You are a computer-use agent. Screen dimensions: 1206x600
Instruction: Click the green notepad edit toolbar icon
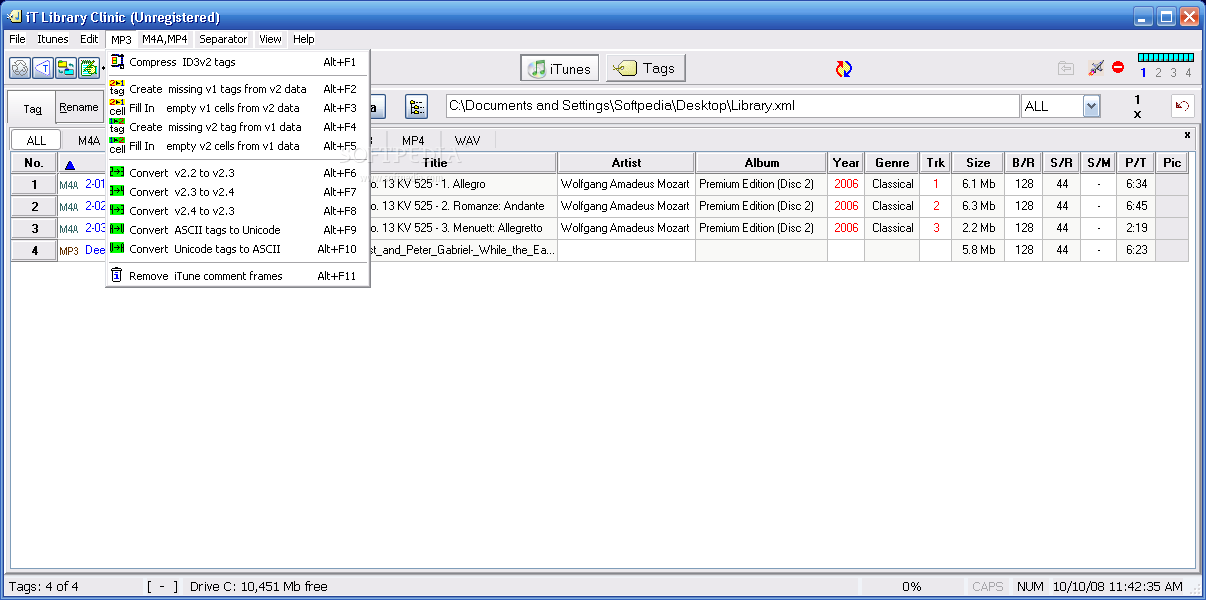click(89, 68)
